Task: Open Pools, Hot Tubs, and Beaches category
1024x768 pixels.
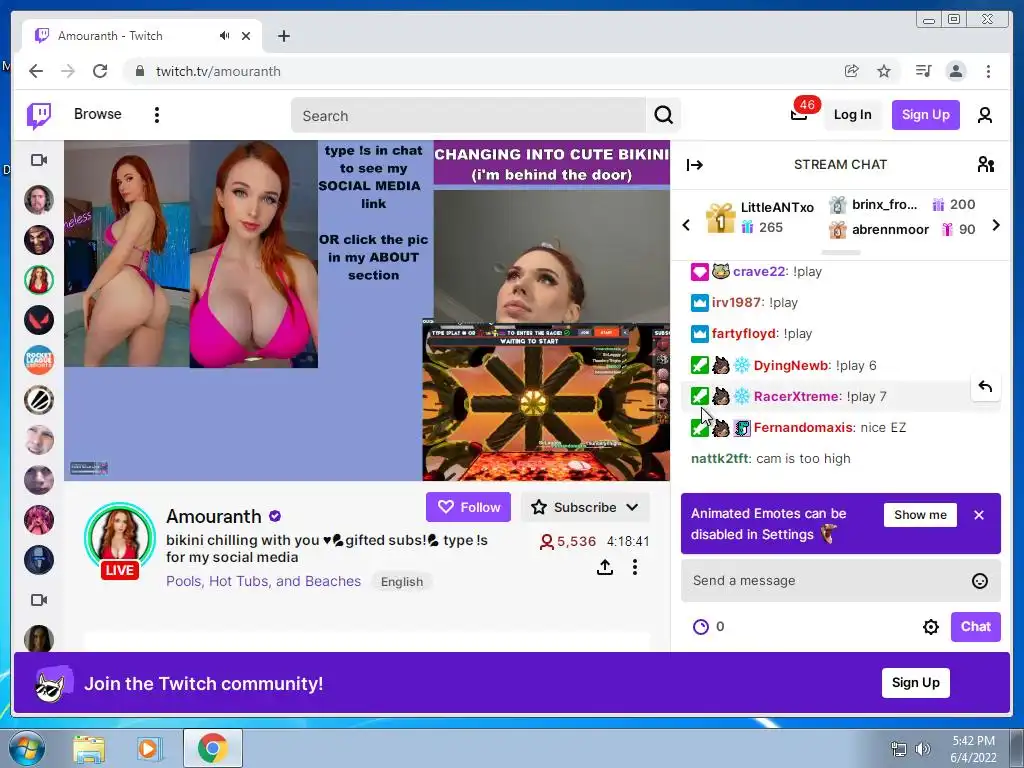Action: click(263, 581)
